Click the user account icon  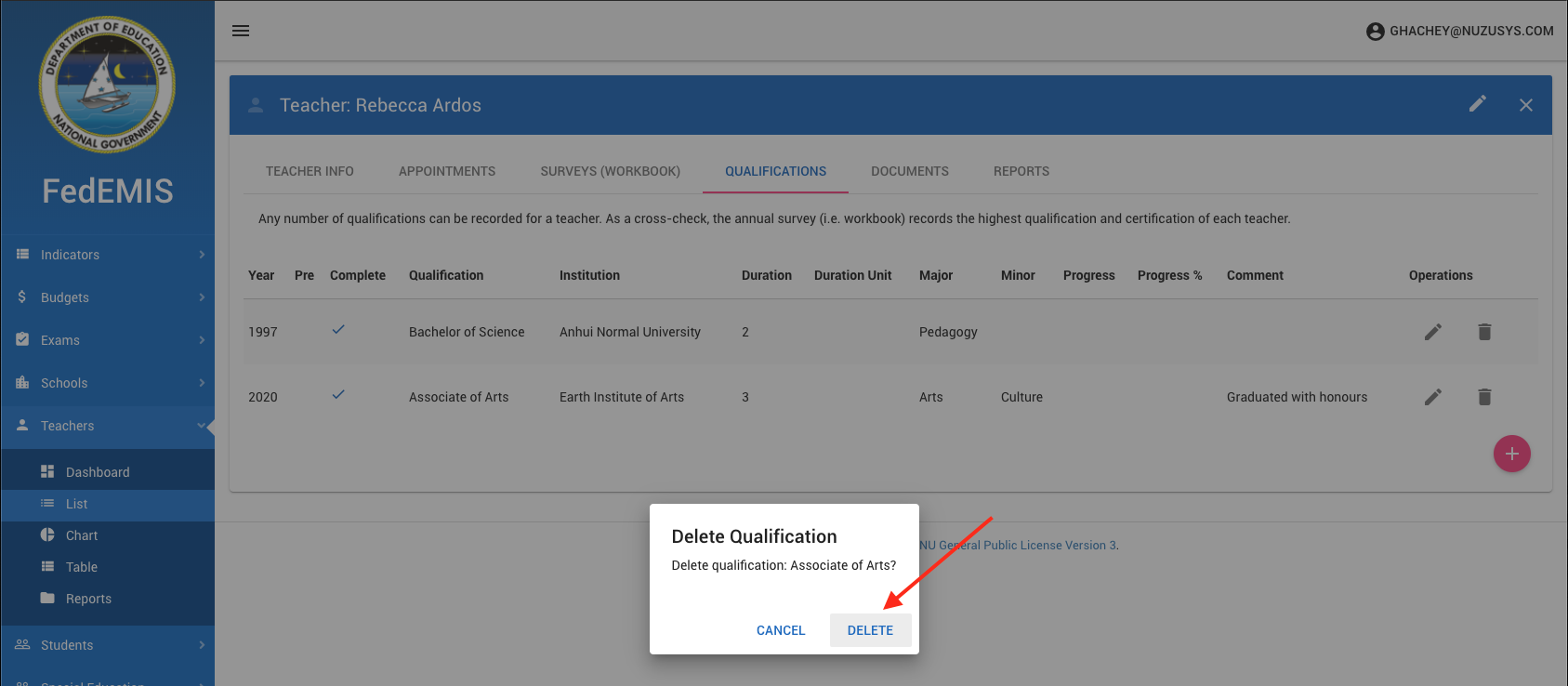point(1375,32)
